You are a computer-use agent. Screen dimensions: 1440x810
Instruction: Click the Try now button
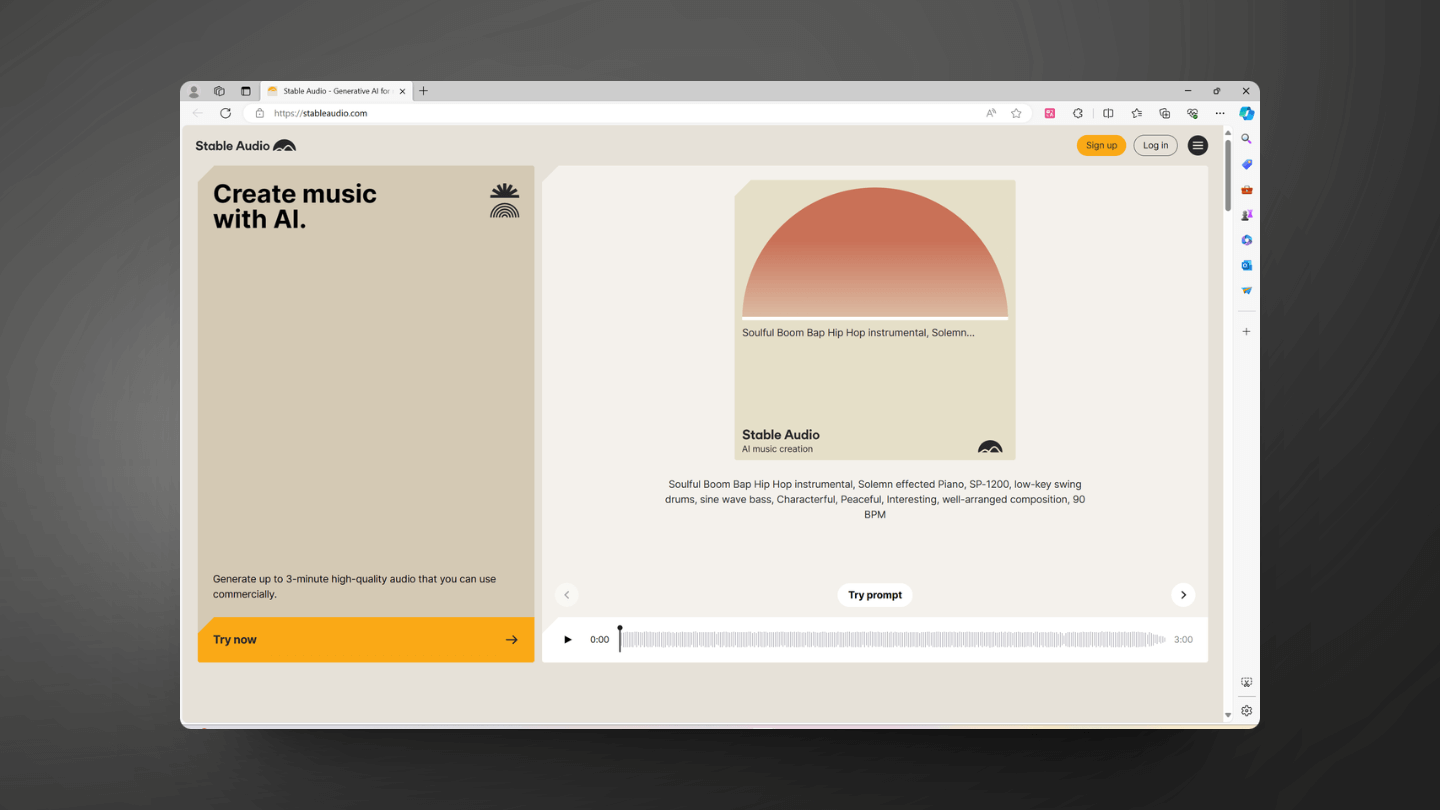[x=366, y=640]
